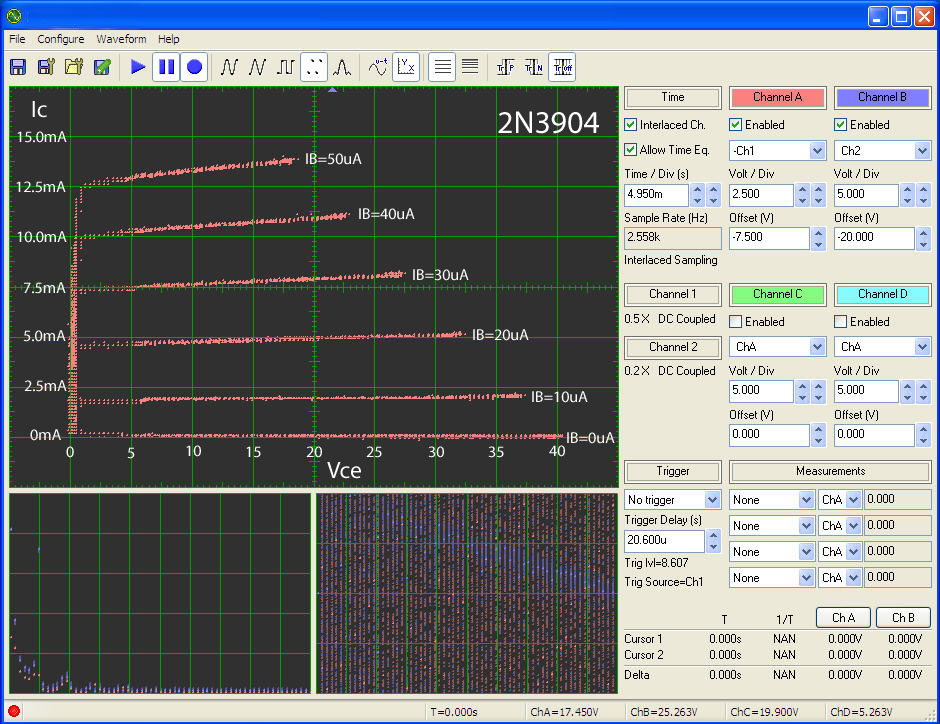This screenshot has width=940, height=724.
Task: Click the red Channel A color button
Action: [x=777, y=97]
